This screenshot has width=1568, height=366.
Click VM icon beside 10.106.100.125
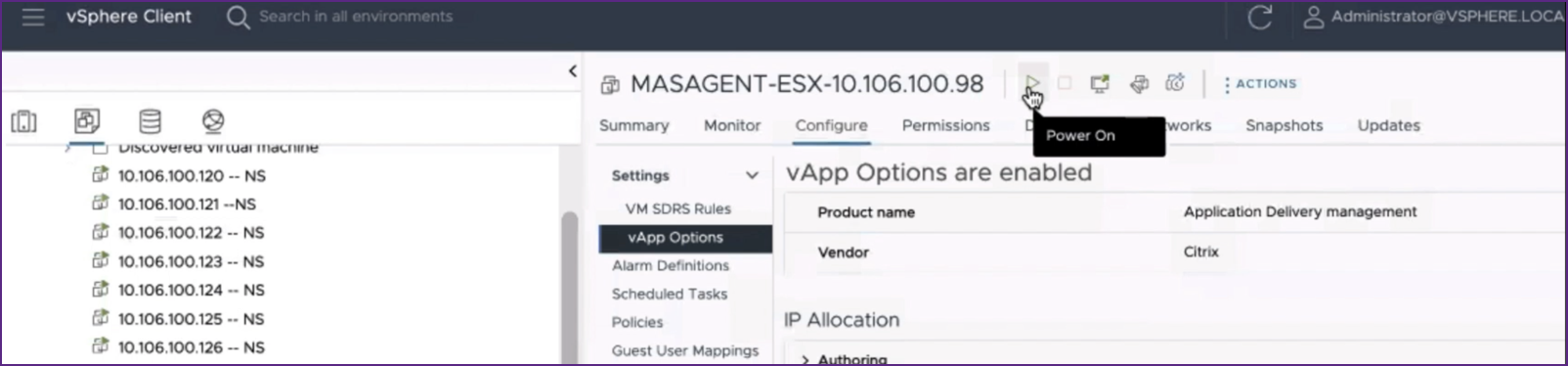[100, 318]
